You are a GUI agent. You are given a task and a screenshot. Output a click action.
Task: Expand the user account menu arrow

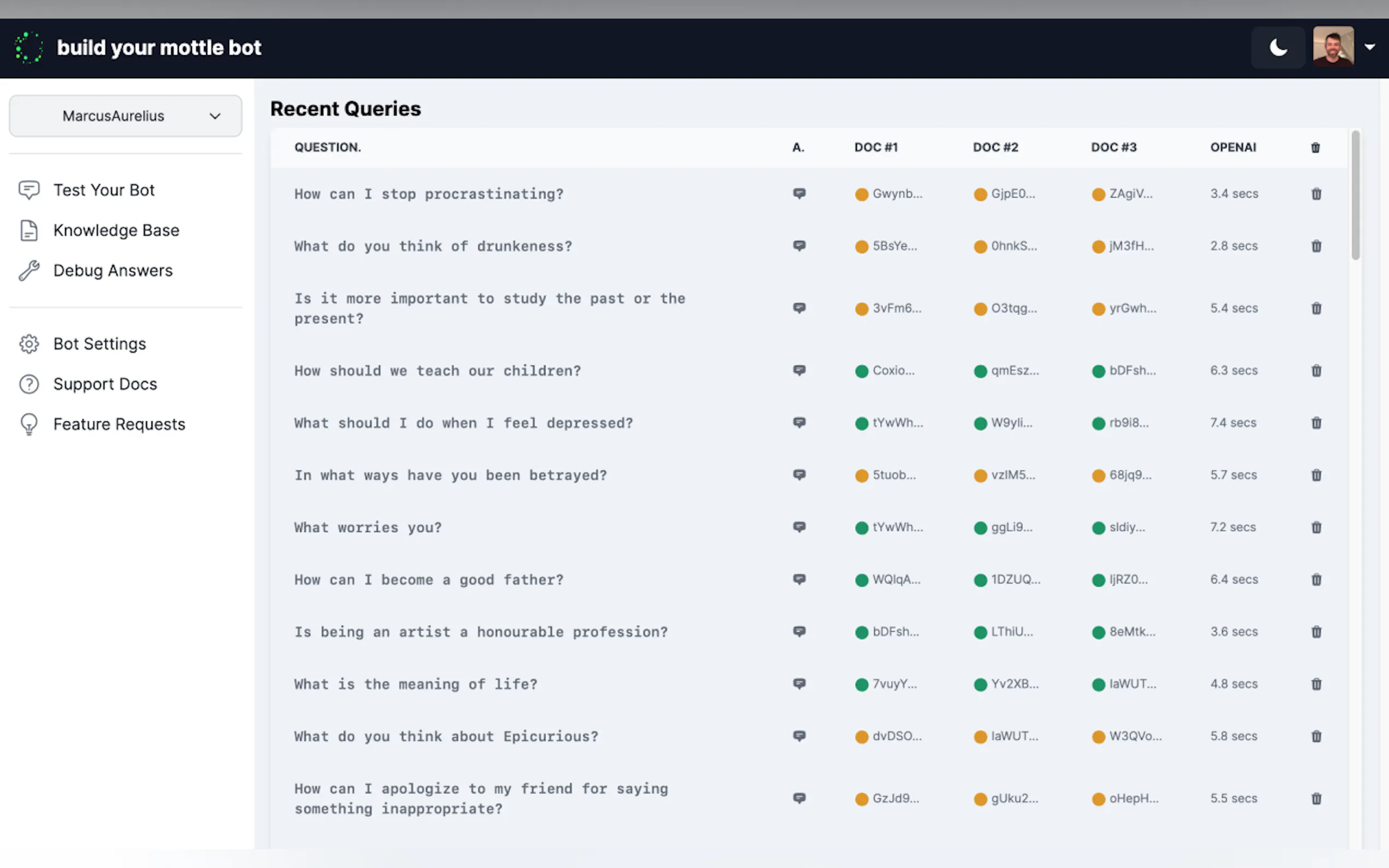1370,47
